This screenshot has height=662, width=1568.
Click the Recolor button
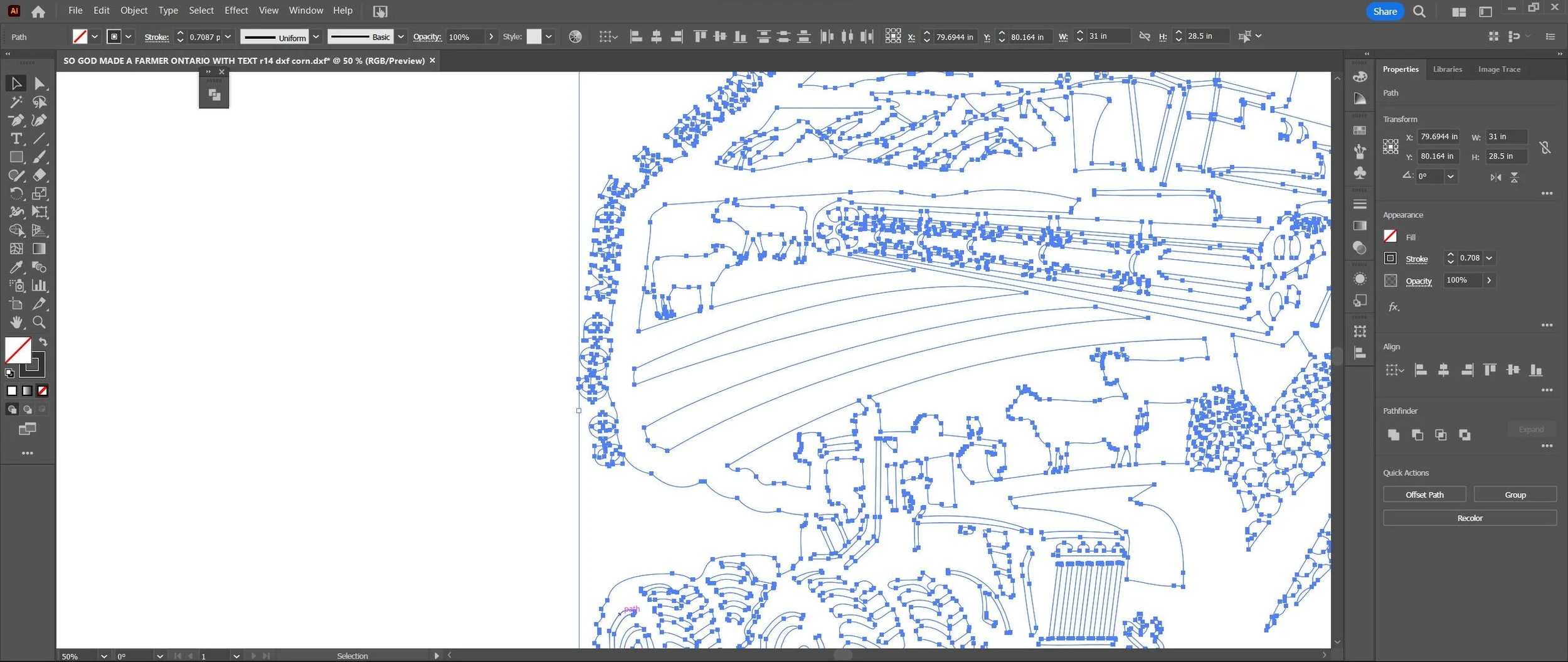tap(1470, 518)
